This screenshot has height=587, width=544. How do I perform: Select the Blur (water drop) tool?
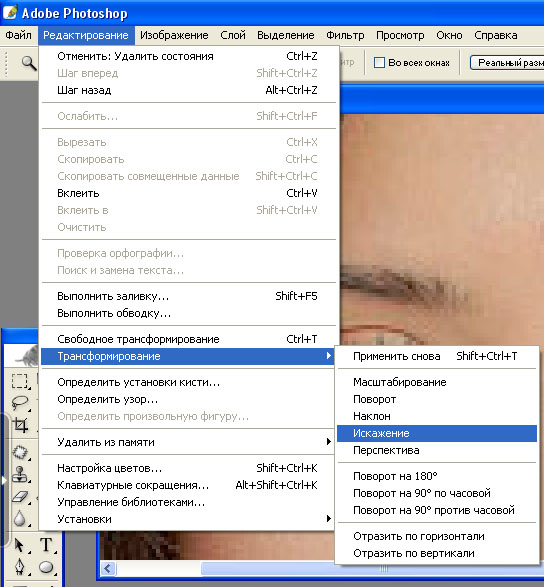tap(19, 518)
